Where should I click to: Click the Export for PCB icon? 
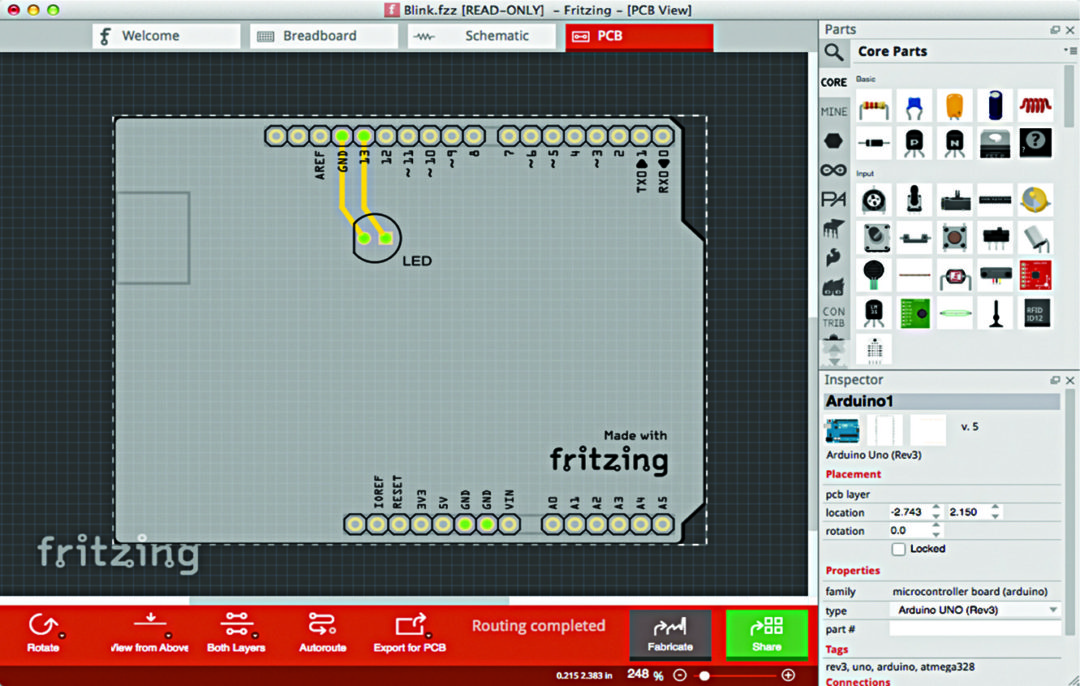[x=410, y=627]
